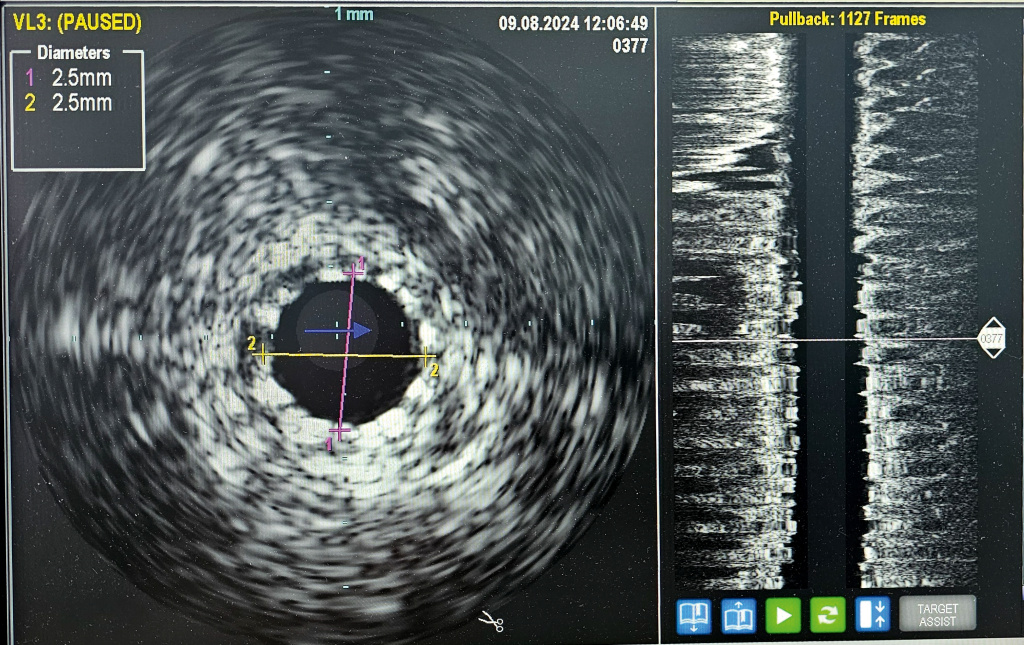Select the bottom endpoint of magenta diameter 1
Viewport: 1024px width, 645px height.
[x=339, y=431]
